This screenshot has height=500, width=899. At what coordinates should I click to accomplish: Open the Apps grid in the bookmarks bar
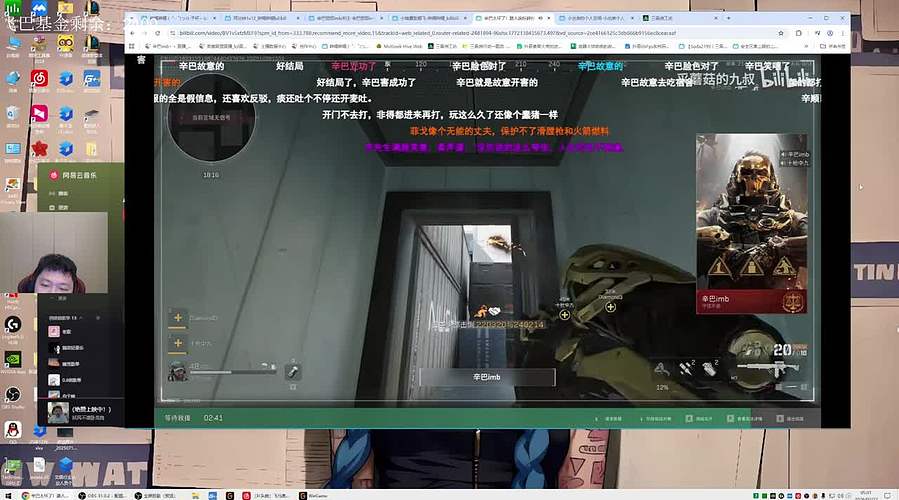tap(132, 46)
